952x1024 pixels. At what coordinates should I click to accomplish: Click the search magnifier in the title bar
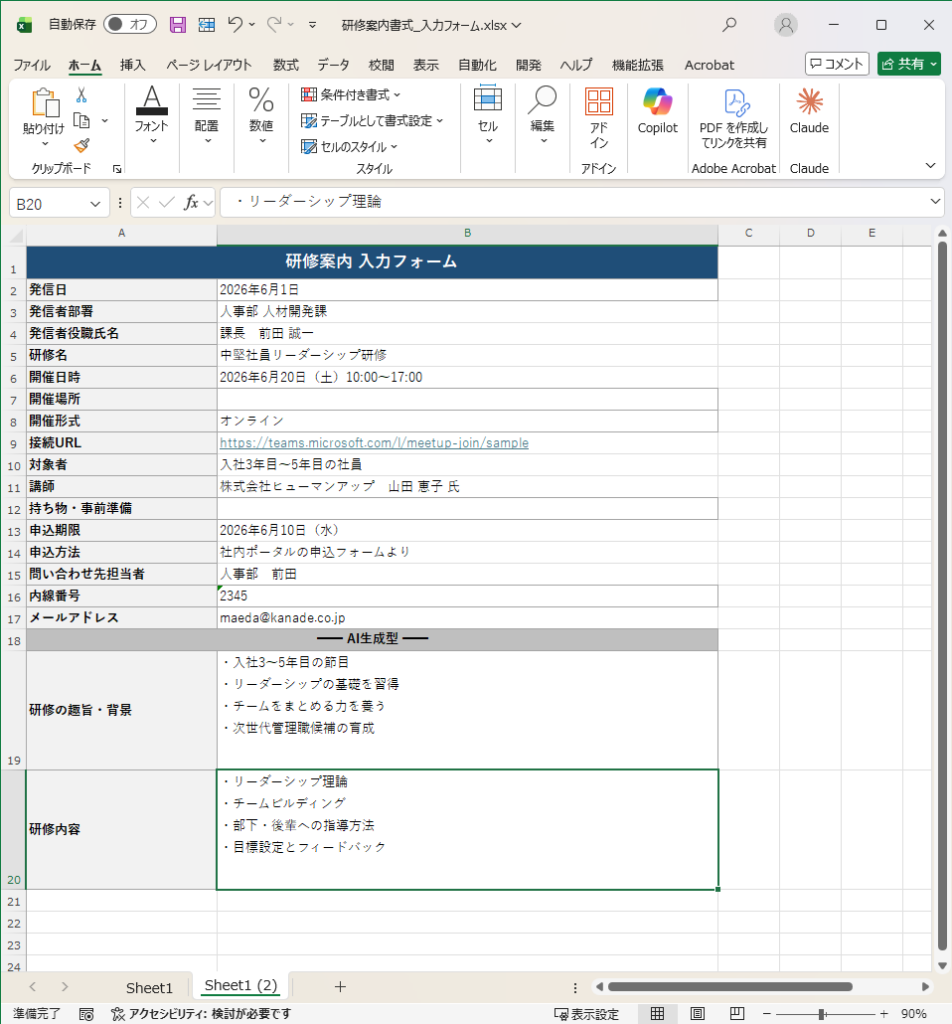click(729, 25)
